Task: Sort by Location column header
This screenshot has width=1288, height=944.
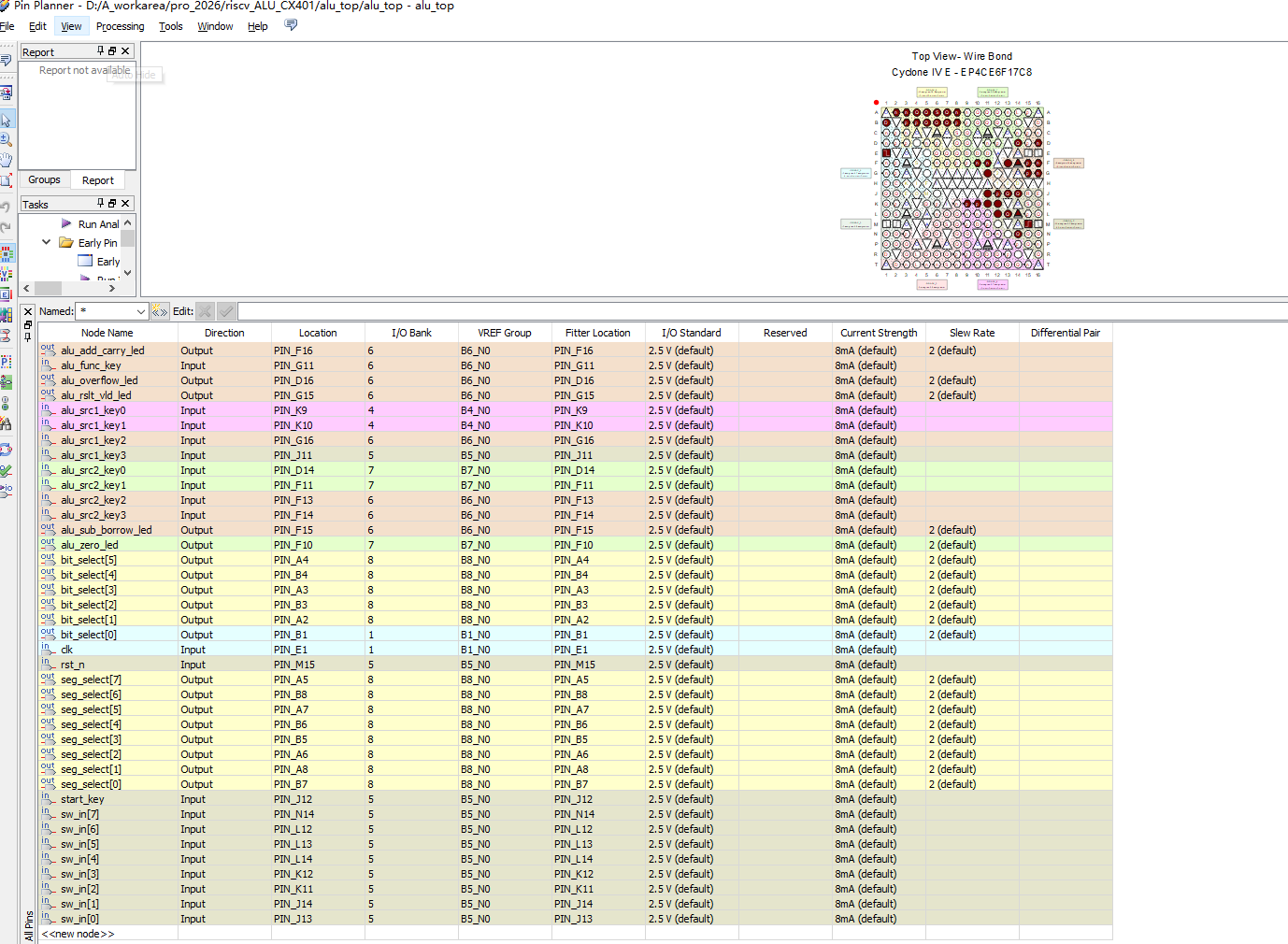Action: coord(318,333)
